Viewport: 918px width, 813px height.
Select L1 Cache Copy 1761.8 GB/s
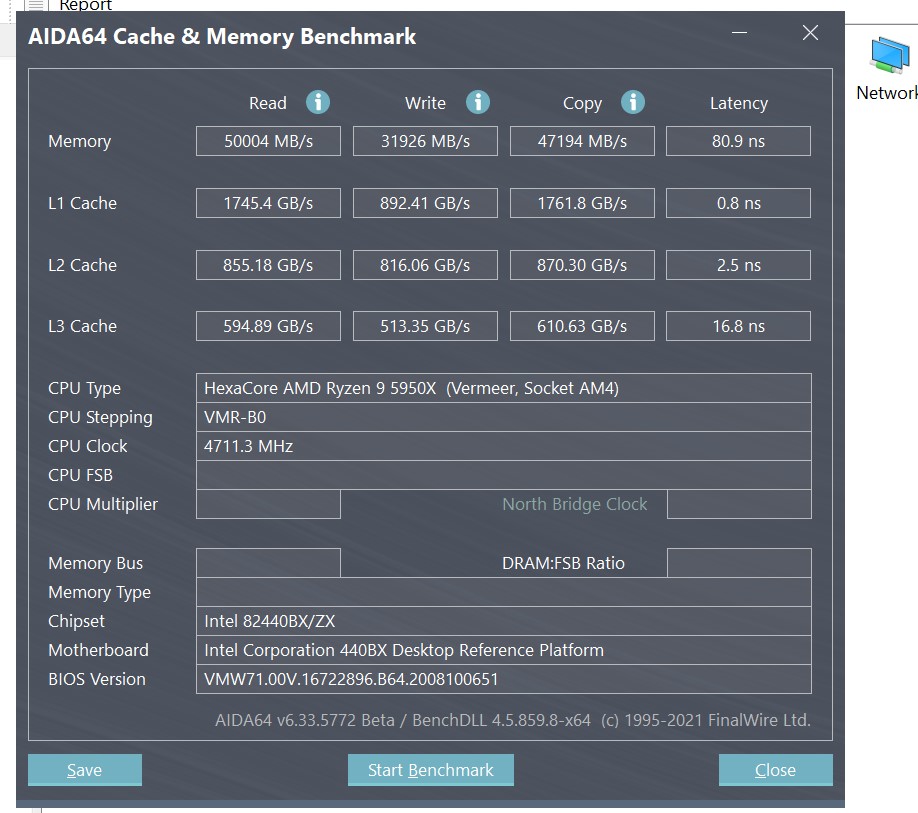pos(582,203)
